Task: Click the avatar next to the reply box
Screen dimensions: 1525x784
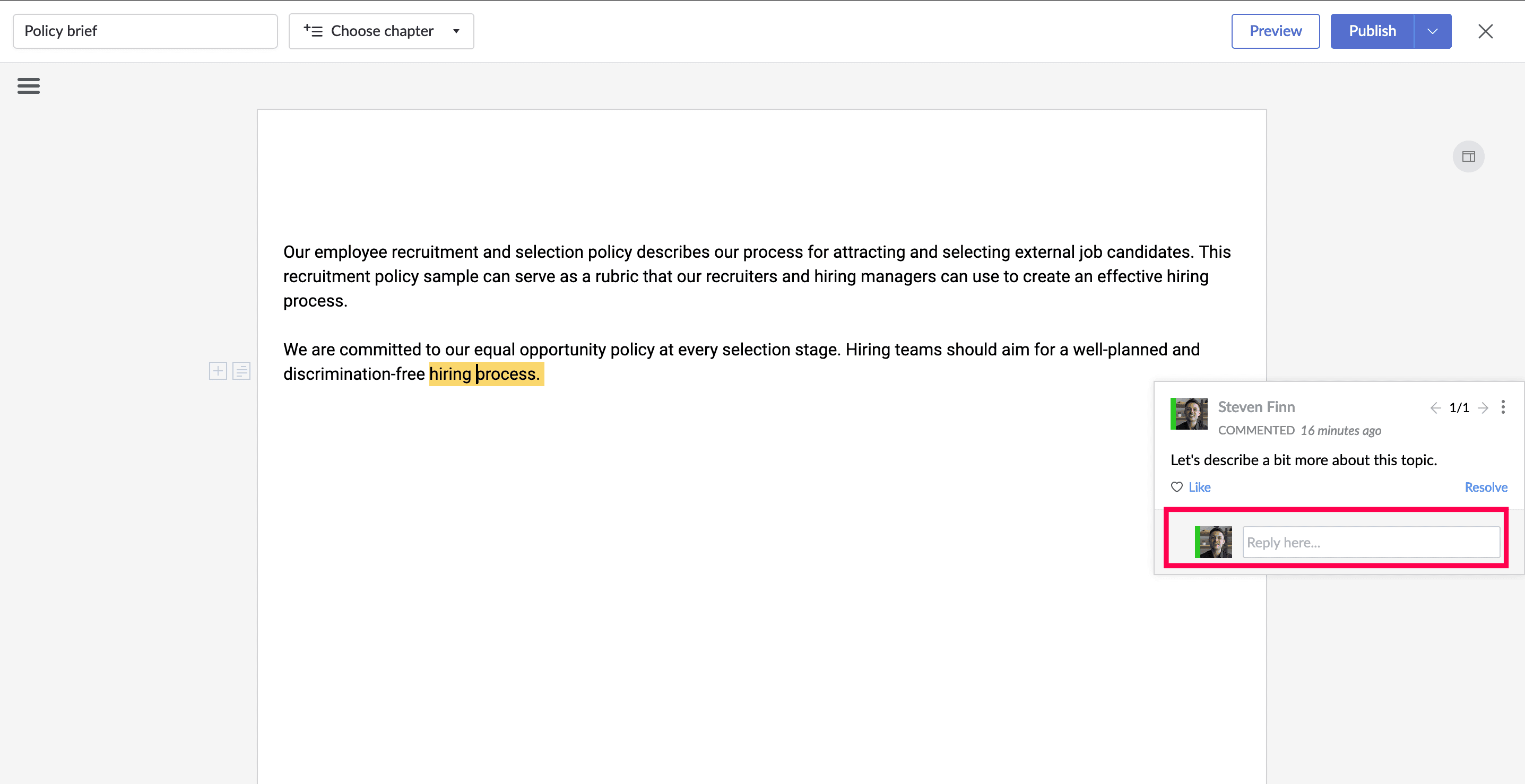Action: [x=1213, y=542]
